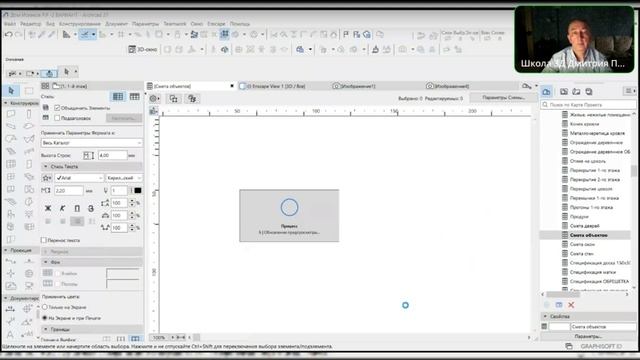Click the navigator horizontal scrollbar
This screenshot has height=360, width=640.
563,294
